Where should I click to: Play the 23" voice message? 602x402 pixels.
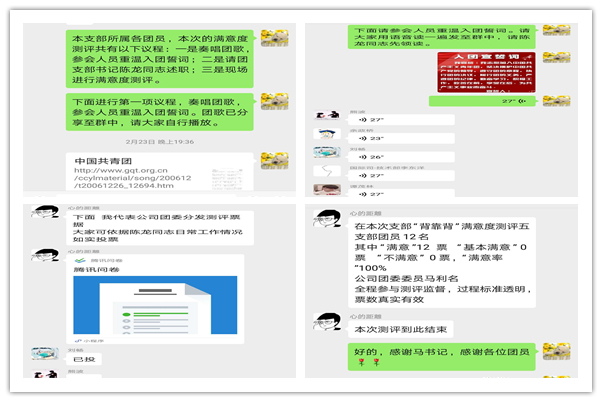coord(402,138)
